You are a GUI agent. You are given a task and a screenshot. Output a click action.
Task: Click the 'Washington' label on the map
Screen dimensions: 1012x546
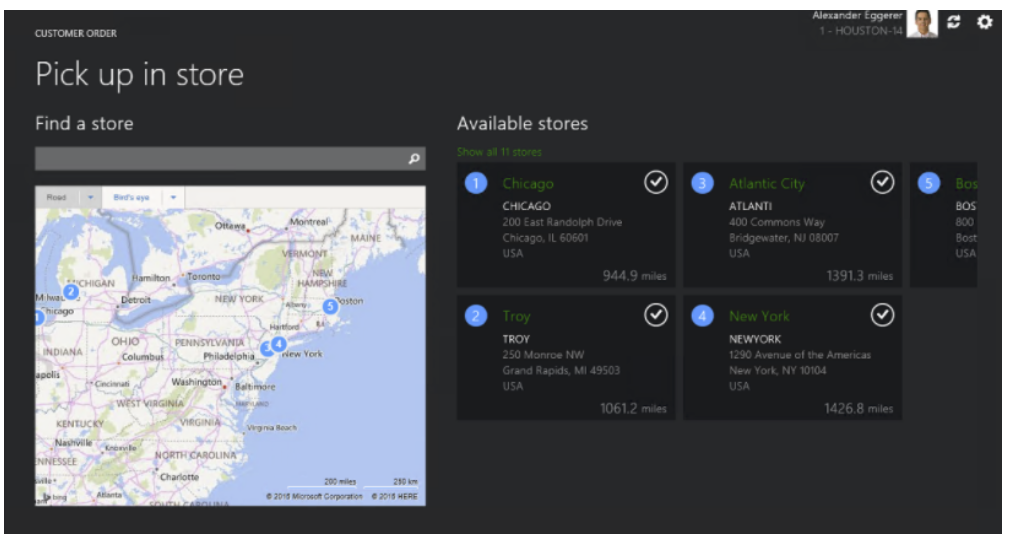(x=196, y=382)
